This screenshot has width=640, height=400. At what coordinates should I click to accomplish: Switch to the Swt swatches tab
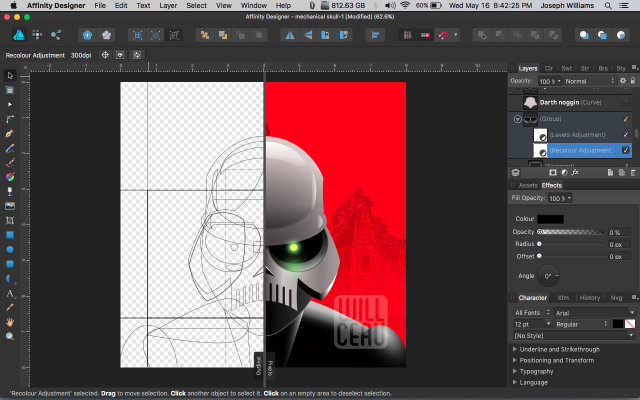(567, 68)
